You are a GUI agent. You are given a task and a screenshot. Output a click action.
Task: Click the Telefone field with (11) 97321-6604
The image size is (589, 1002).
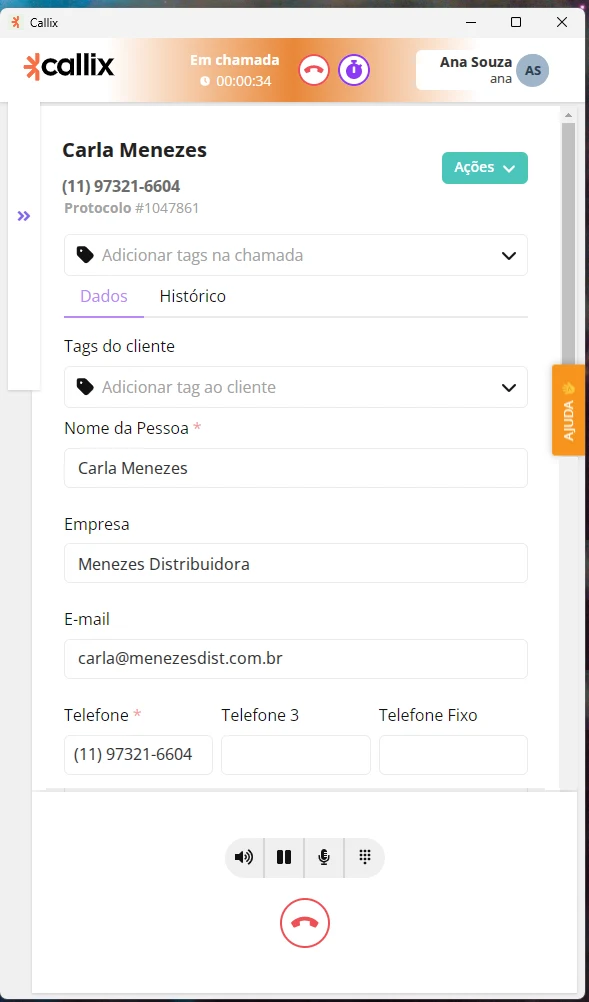tap(139, 755)
